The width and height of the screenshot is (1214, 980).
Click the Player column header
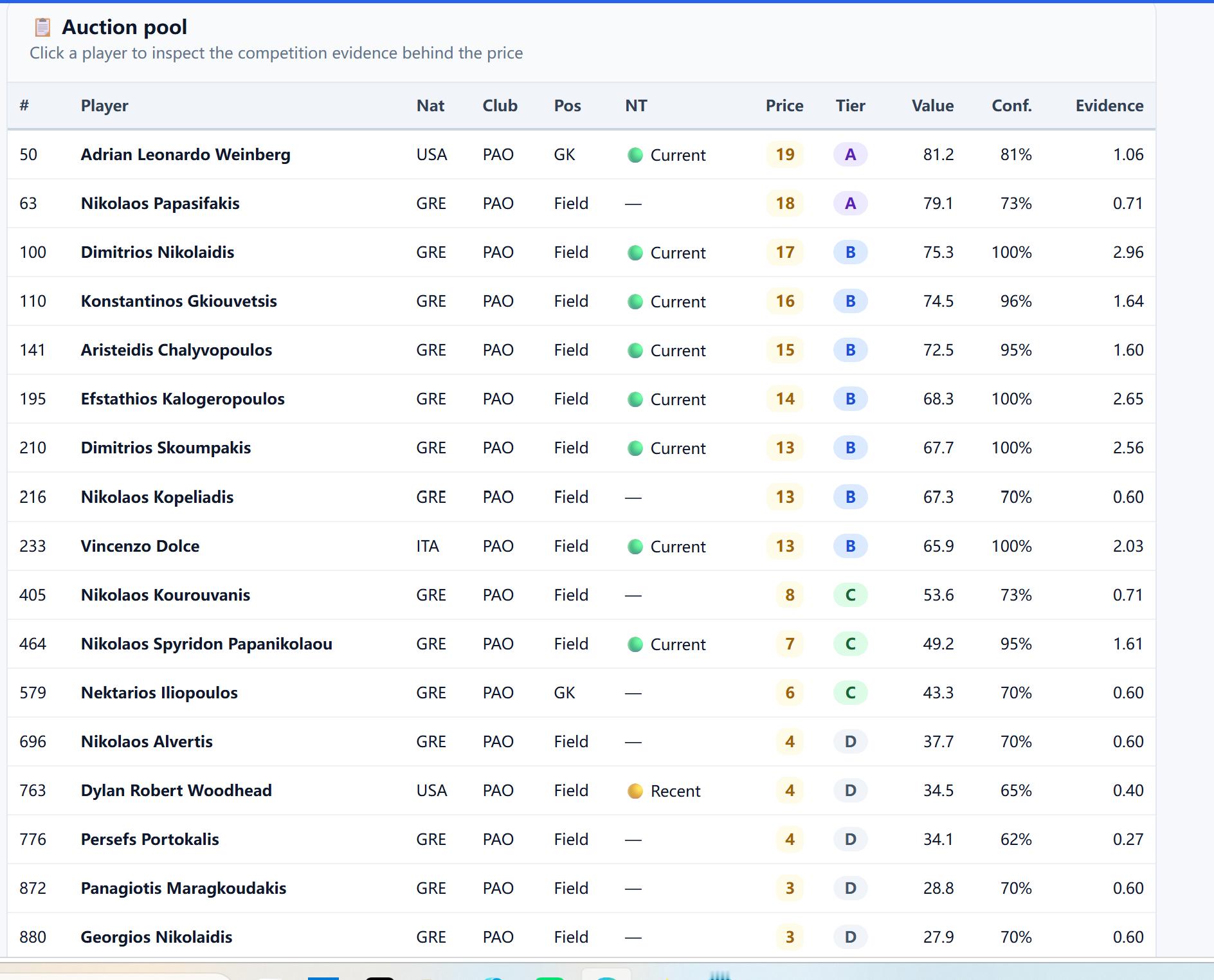click(104, 105)
